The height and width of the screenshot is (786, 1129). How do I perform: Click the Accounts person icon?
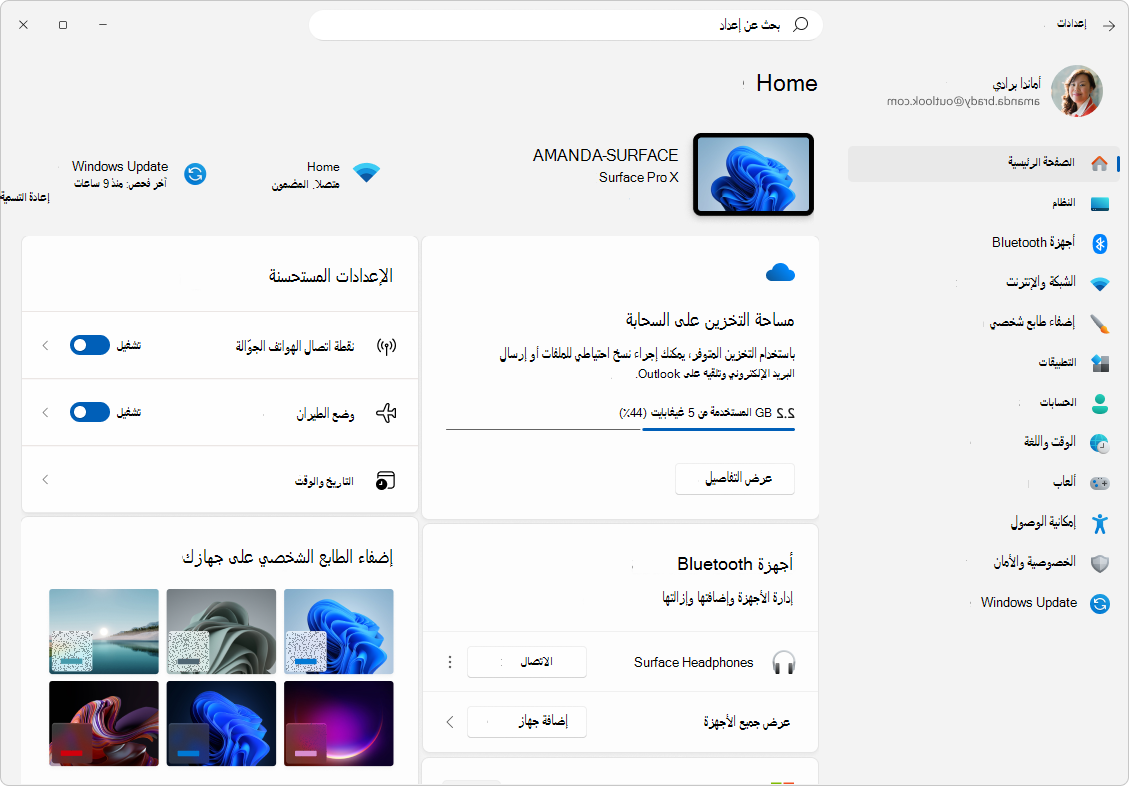pos(1099,403)
